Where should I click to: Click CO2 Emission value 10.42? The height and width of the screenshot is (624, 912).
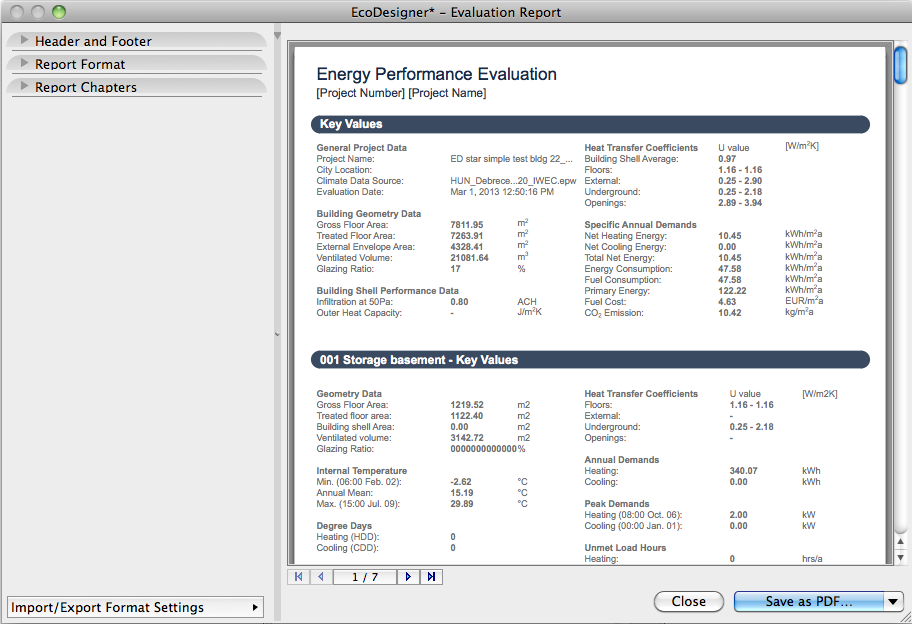tap(730, 313)
